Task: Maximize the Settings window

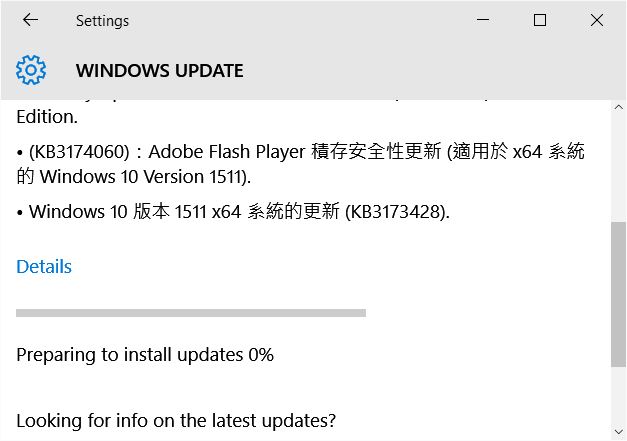Action: point(540,20)
